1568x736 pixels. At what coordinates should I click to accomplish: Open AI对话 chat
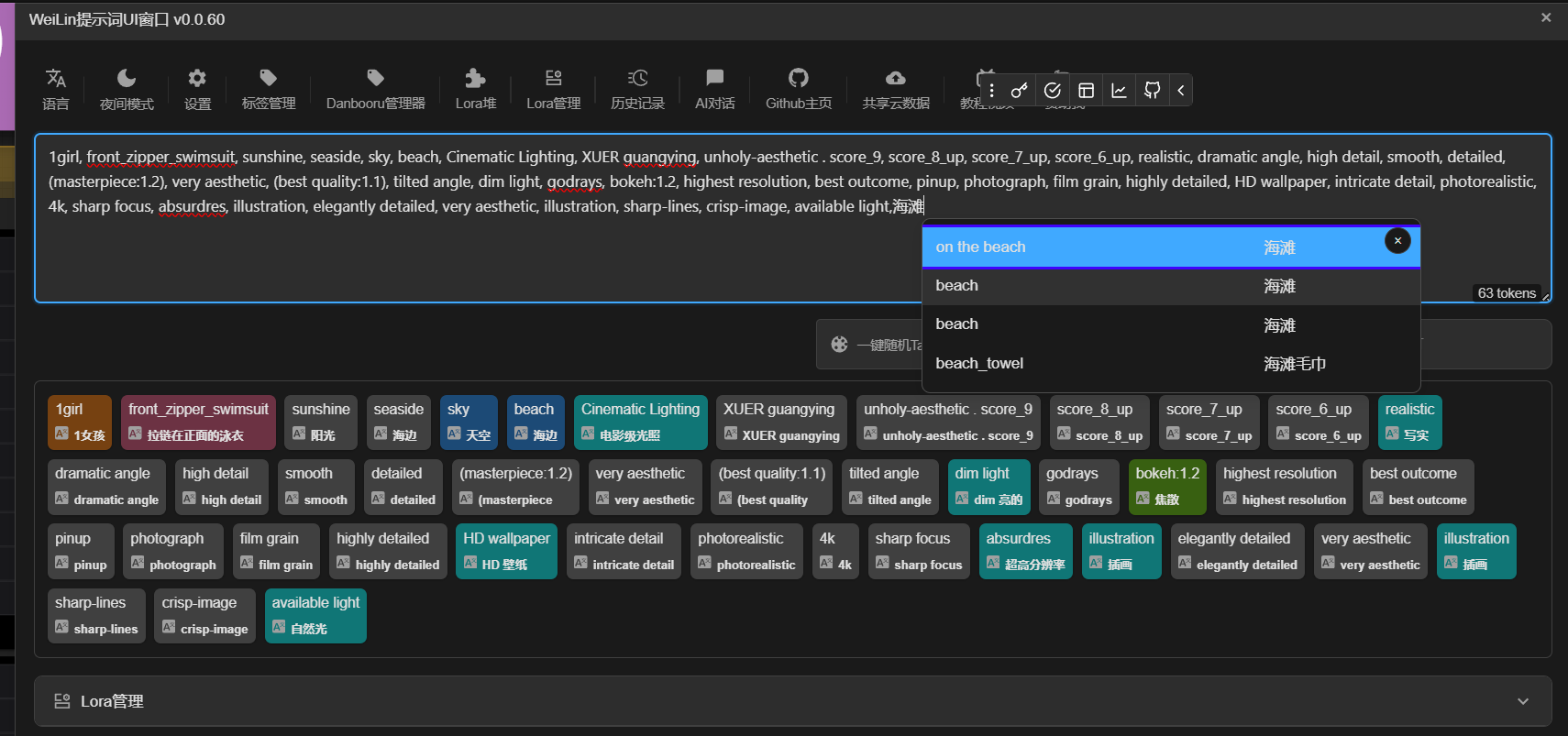pyautogui.click(x=714, y=90)
